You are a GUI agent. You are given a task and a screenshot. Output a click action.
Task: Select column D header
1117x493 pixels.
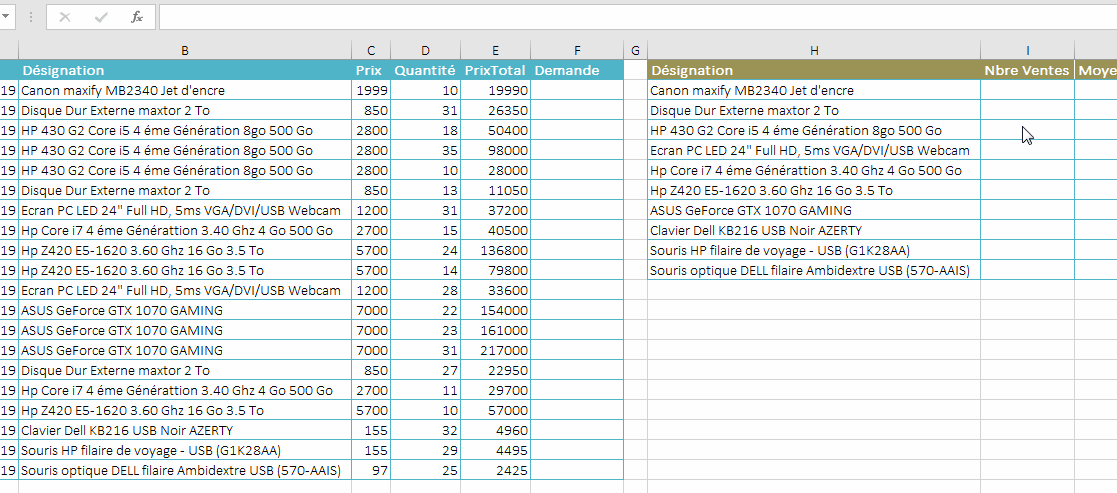coord(425,51)
